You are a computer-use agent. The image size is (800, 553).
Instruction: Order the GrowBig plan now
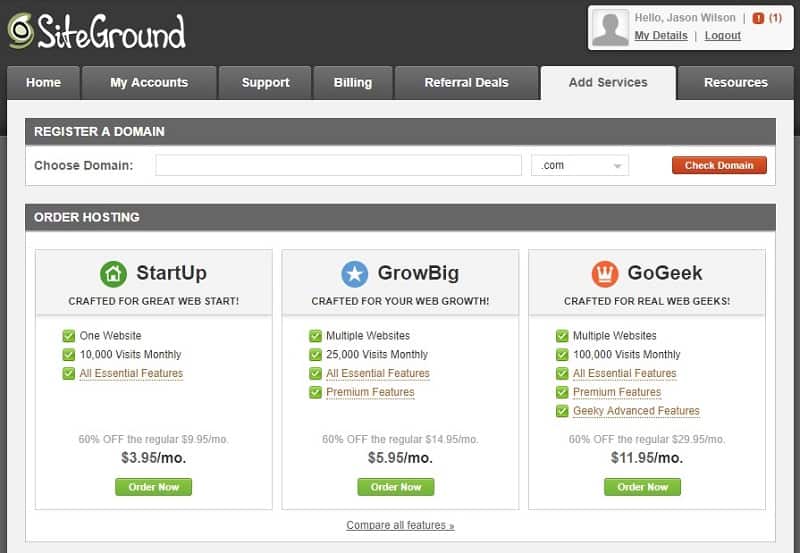(x=396, y=487)
